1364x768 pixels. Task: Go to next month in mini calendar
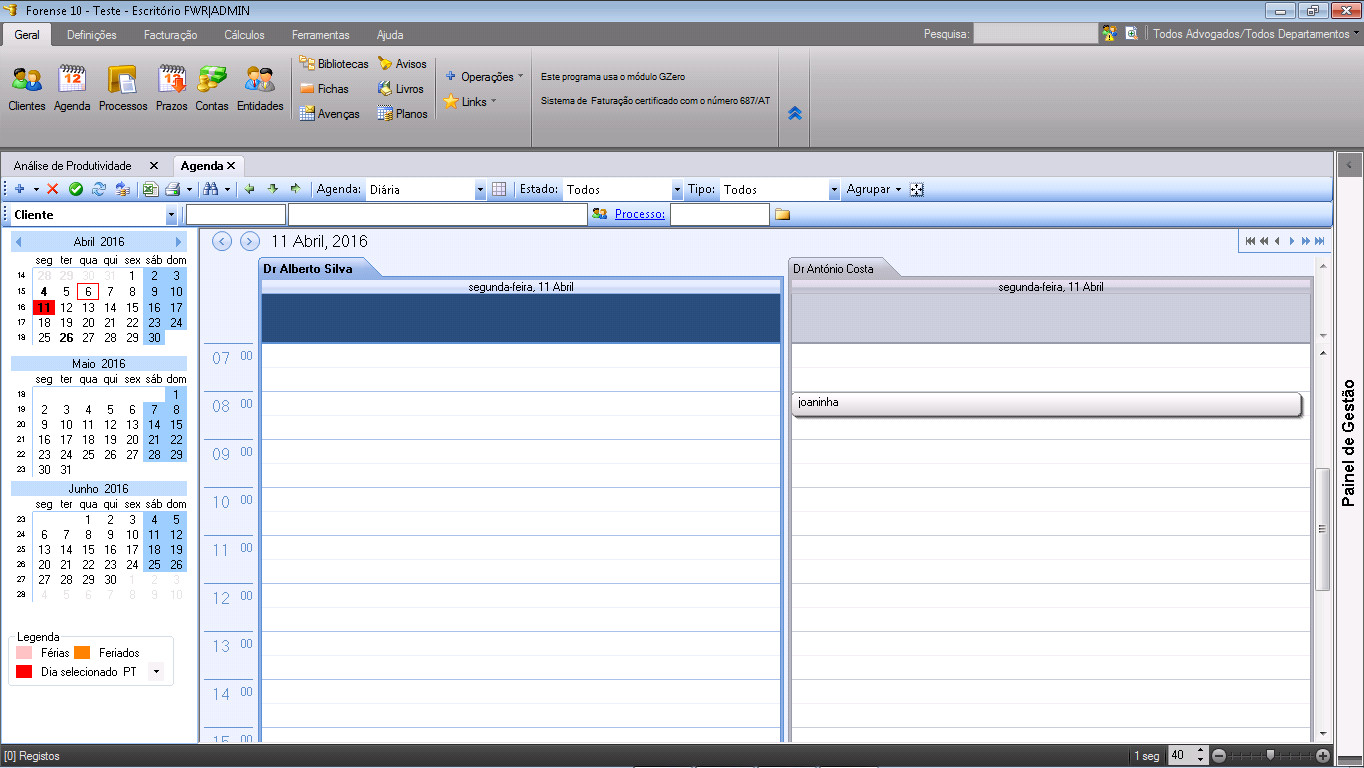coord(179,242)
